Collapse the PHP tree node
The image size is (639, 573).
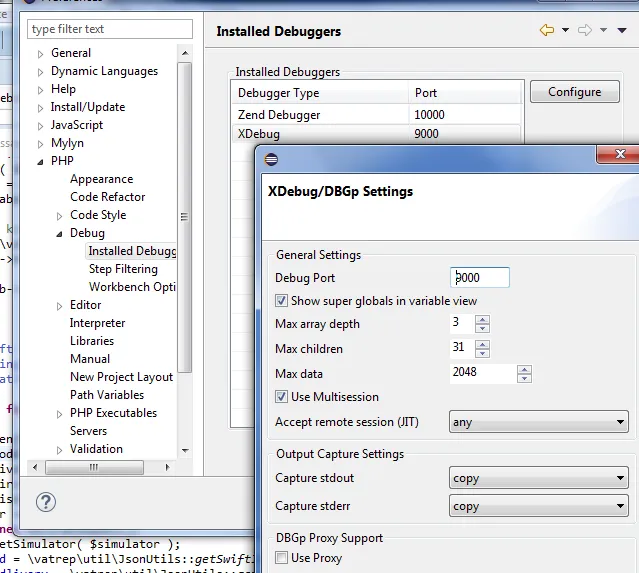coord(40,162)
